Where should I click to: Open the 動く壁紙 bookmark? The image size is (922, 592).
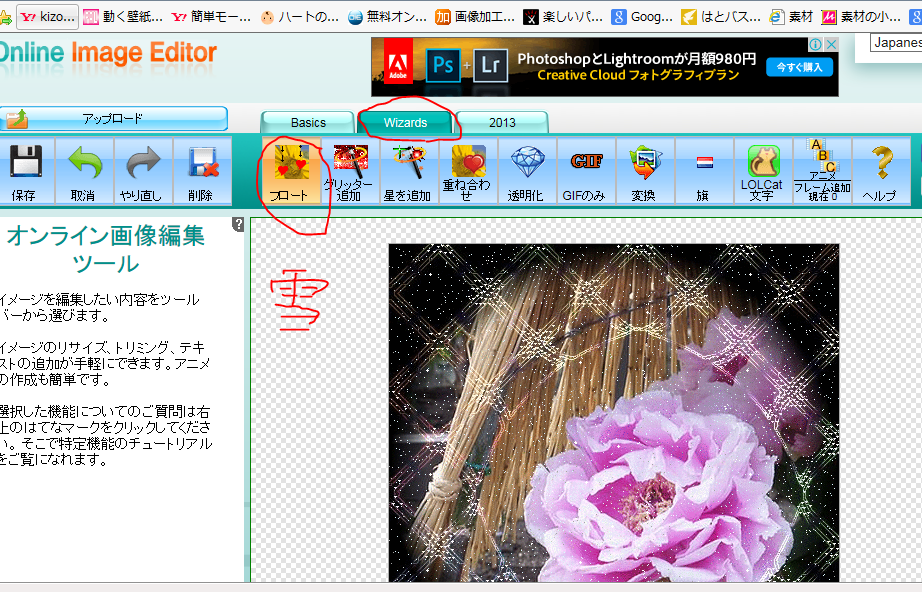click(x=123, y=17)
